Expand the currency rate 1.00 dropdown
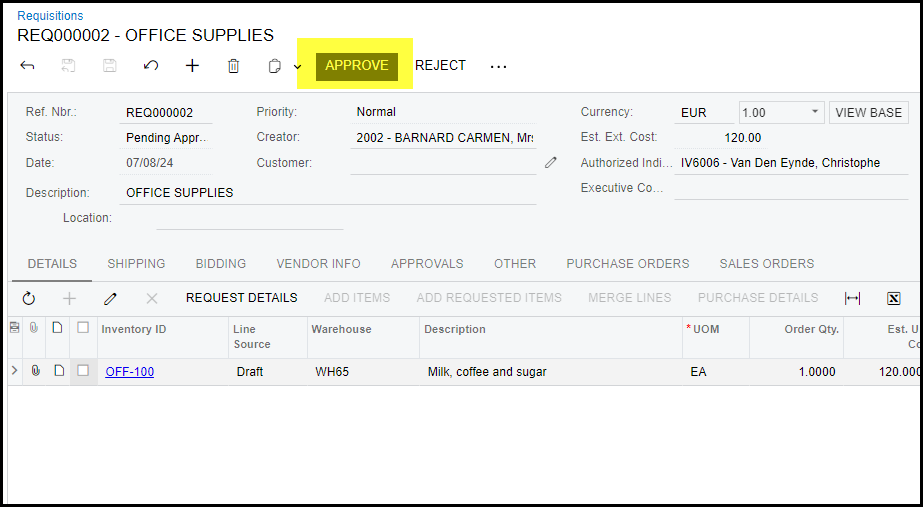Viewport: 923px width, 507px height. 814,112
